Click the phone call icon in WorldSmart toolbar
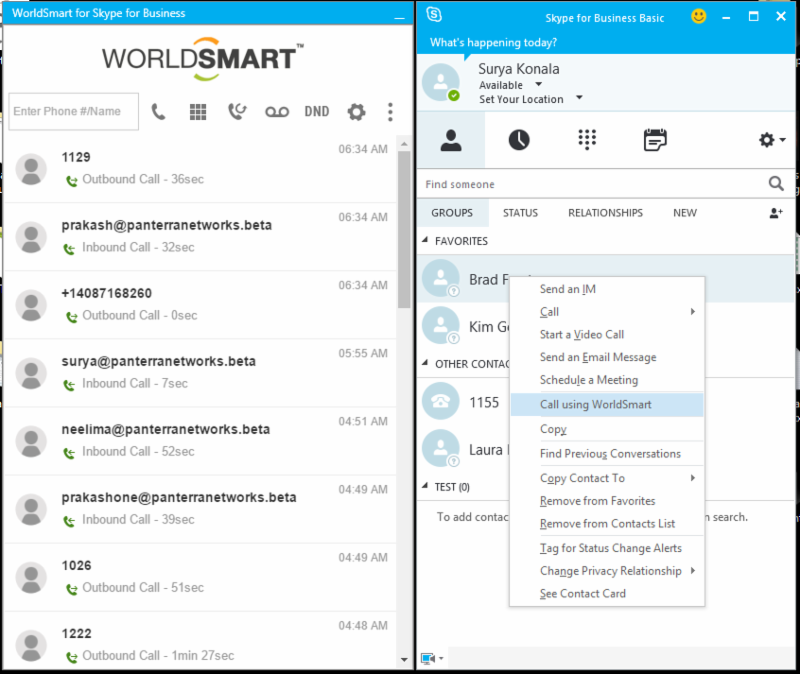 (x=158, y=112)
